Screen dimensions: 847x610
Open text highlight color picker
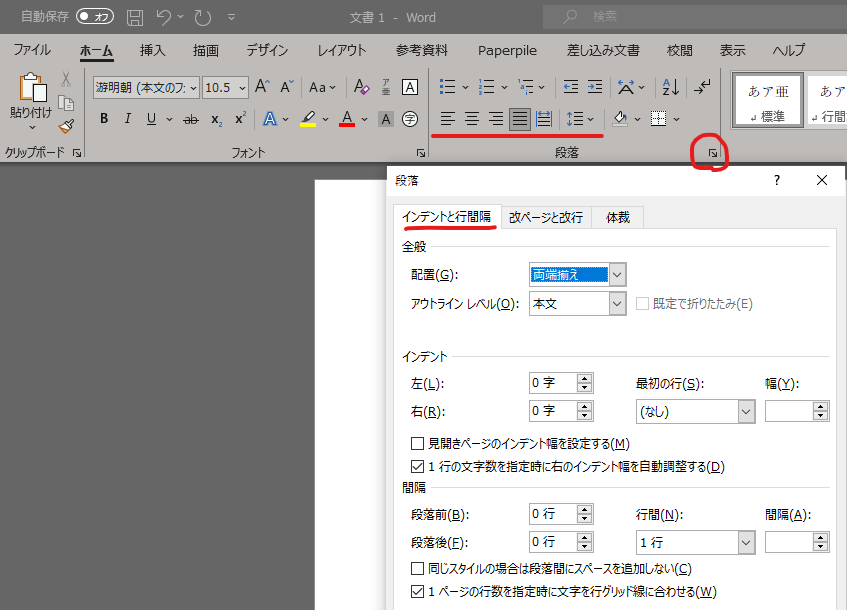(326, 119)
